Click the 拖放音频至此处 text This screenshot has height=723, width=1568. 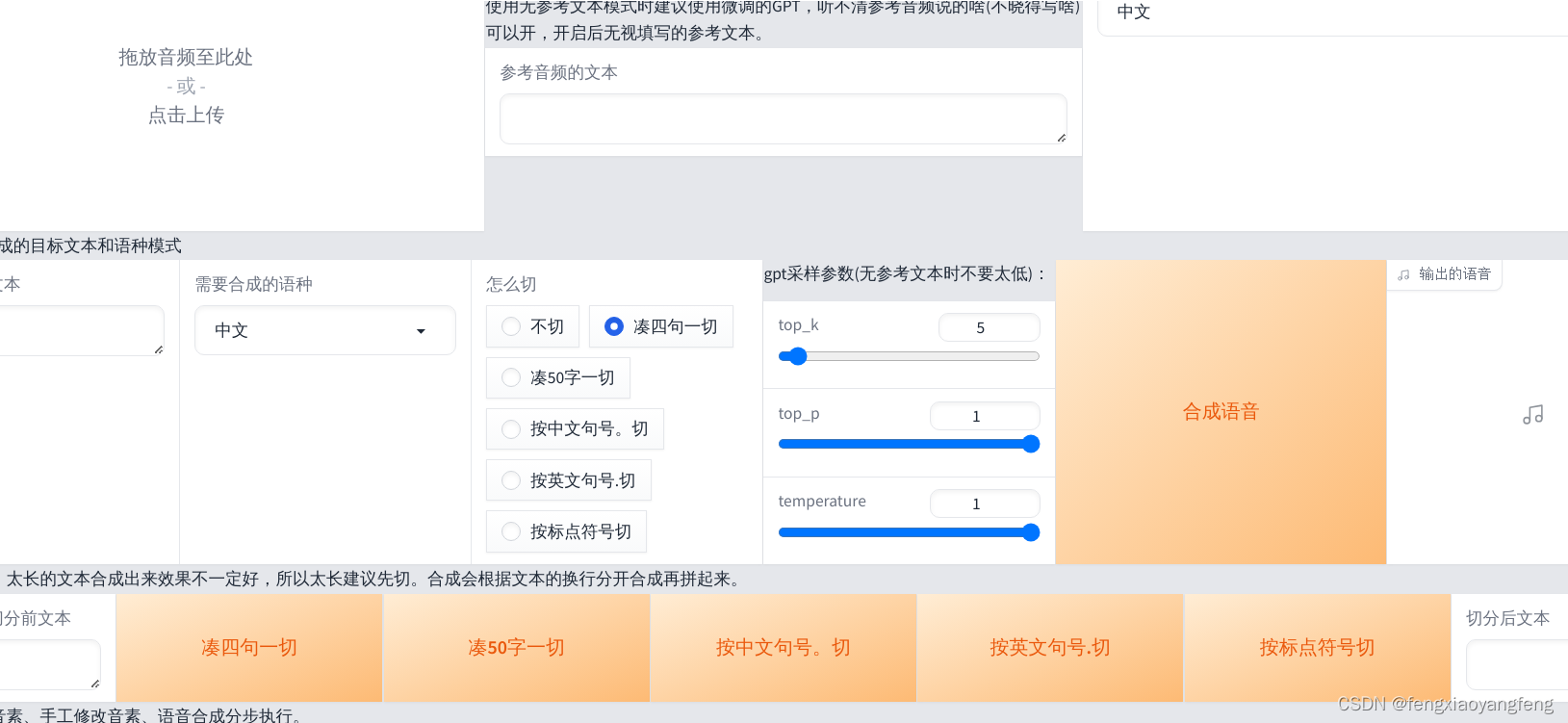point(186,58)
